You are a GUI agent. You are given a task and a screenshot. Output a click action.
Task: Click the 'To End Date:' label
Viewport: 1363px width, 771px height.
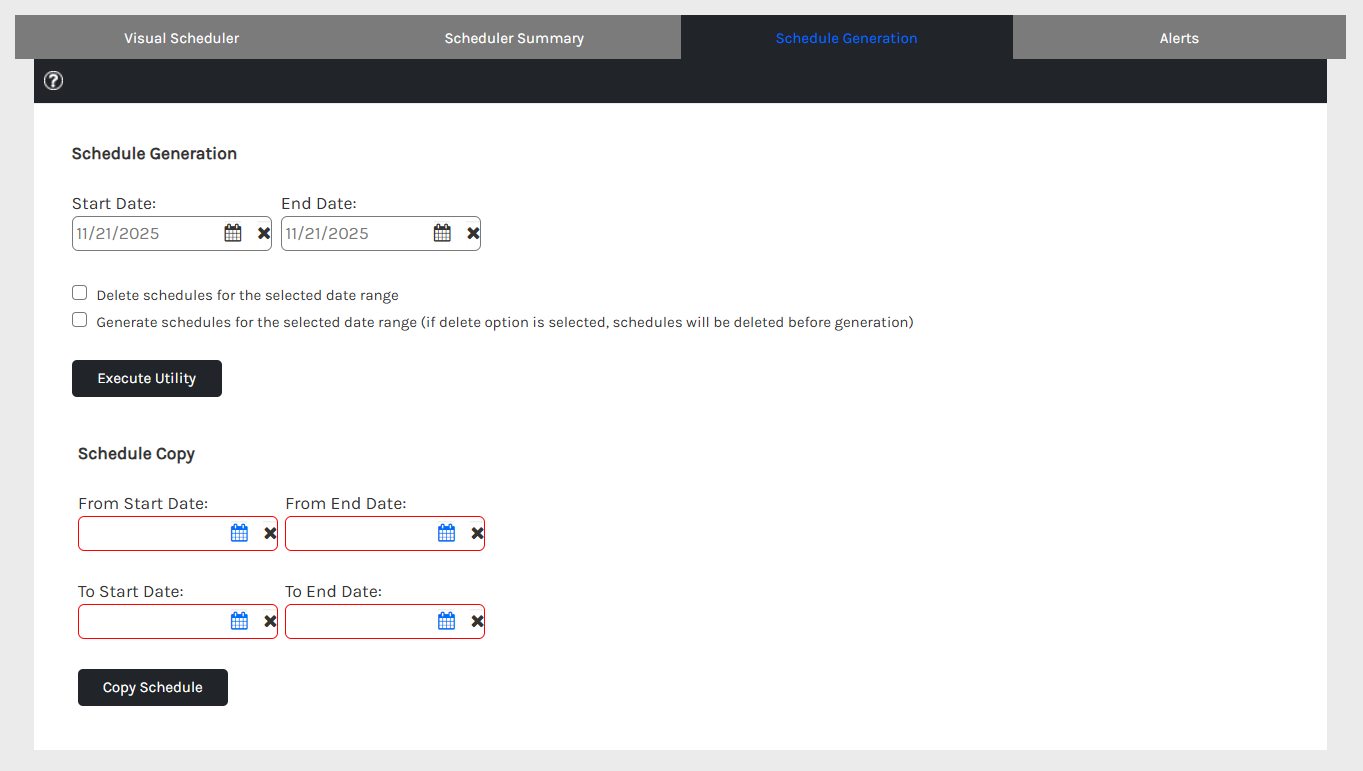(x=333, y=592)
